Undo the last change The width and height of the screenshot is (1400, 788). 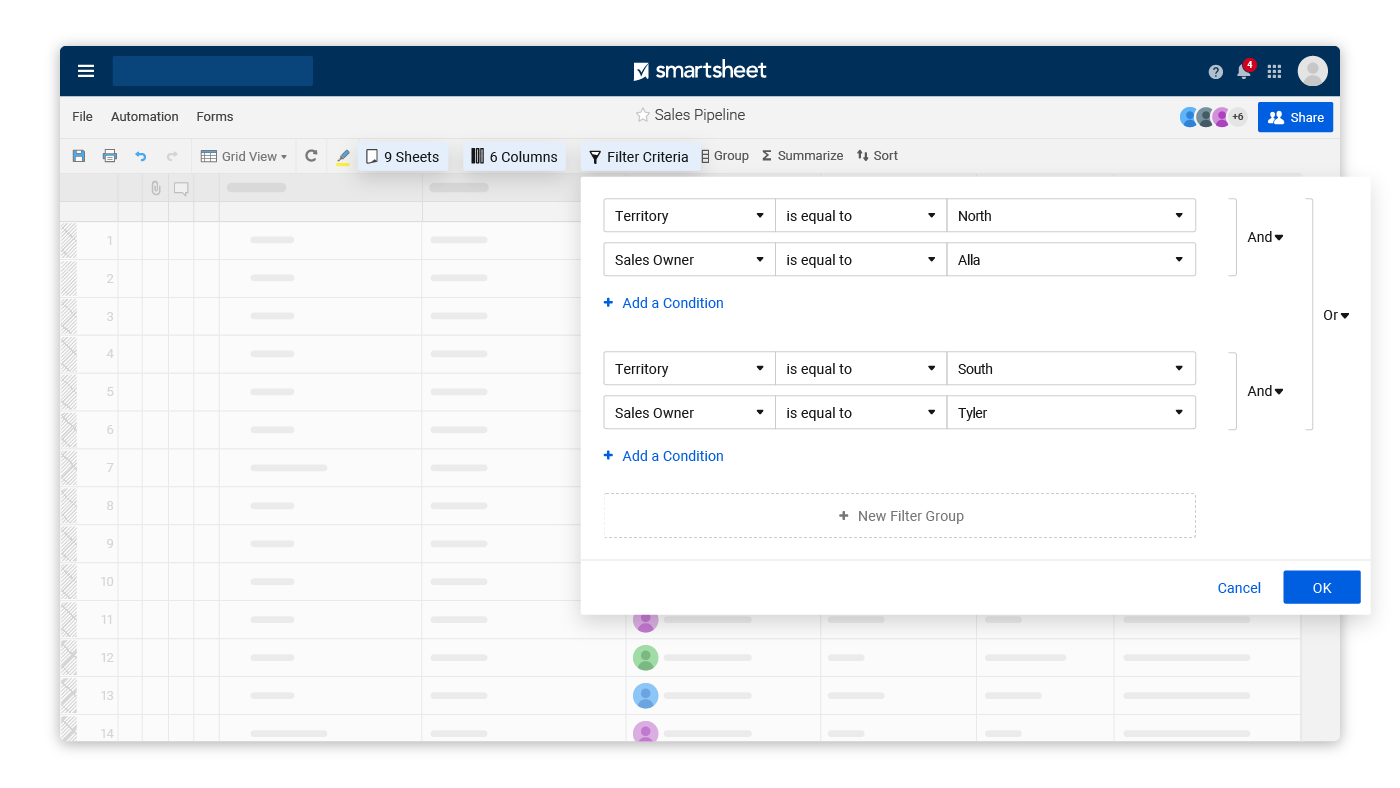pyautogui.click(x=140, y=156)
